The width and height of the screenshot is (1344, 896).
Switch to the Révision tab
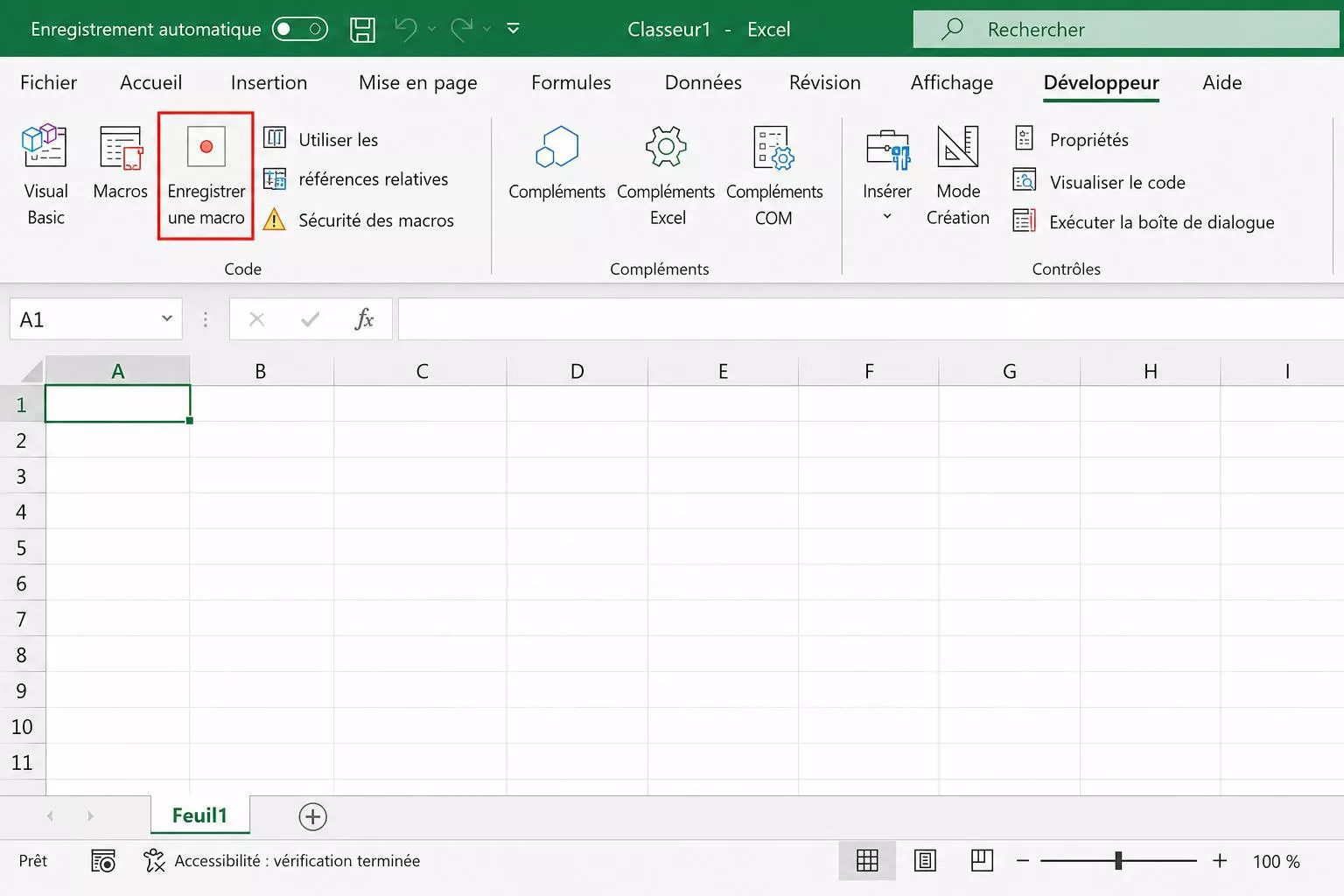824,82
